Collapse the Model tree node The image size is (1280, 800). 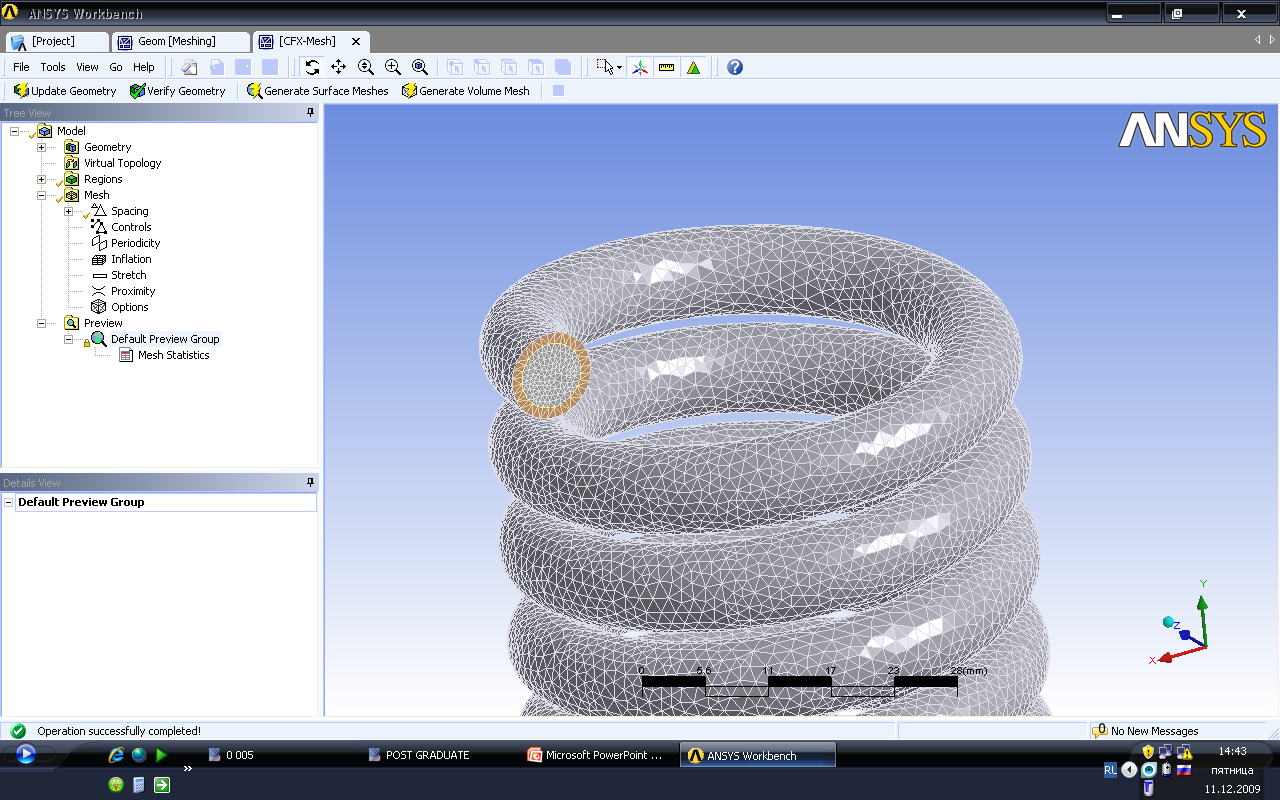point(14,131)
